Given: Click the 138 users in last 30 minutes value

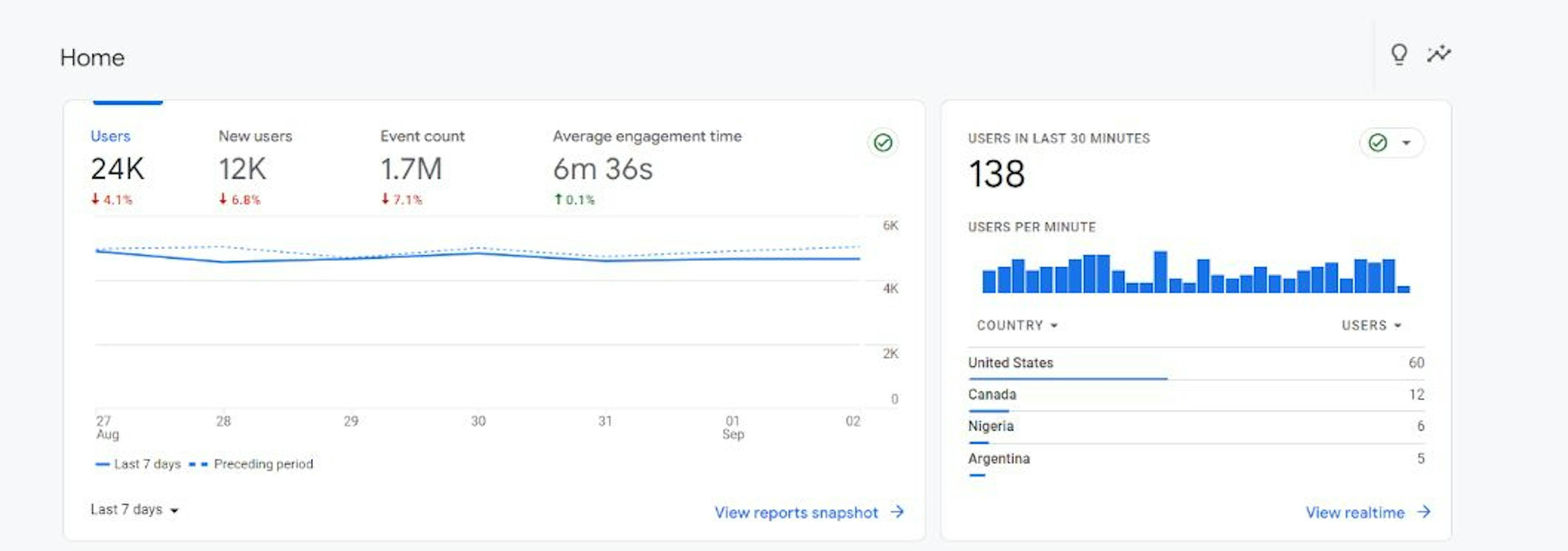Looking at the screenshot, I should (996, 174).
